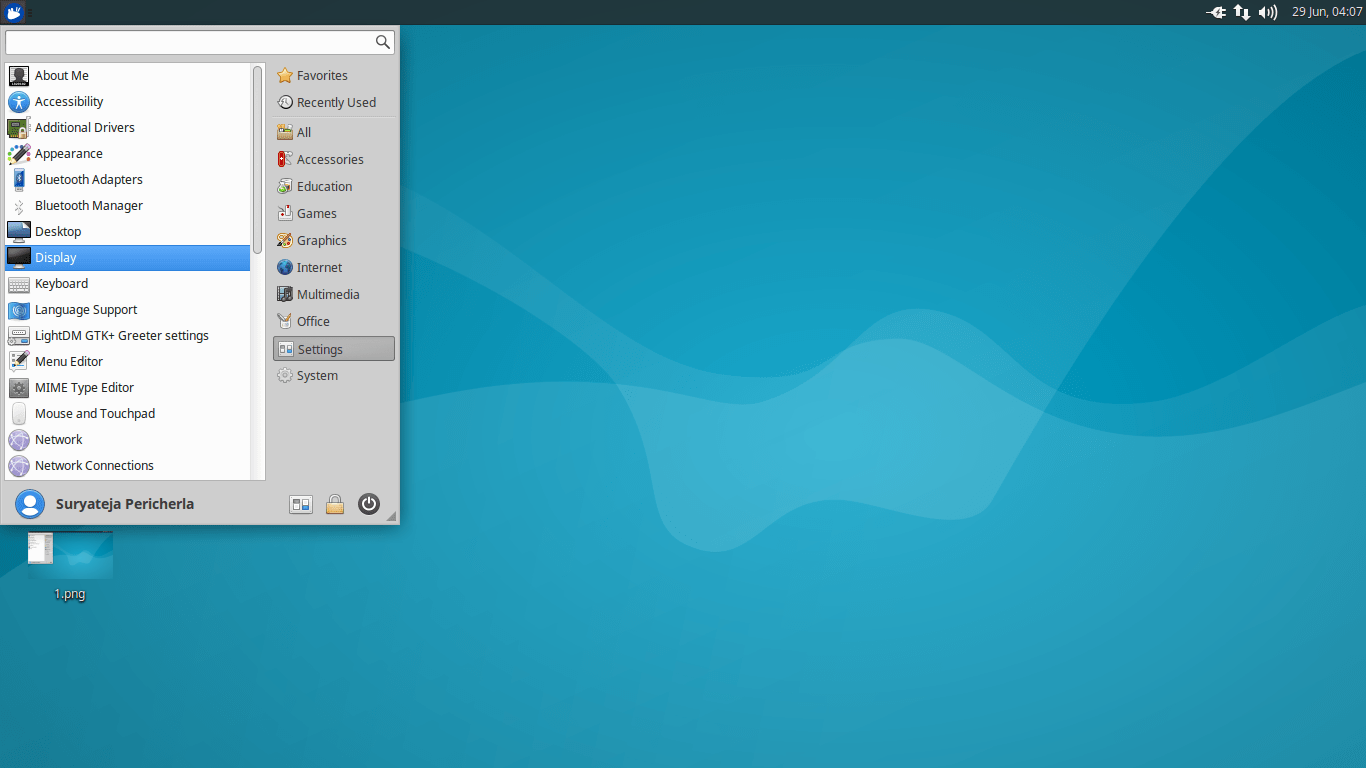1366x768 pixels.
Task: Click the network plug icon in the tray
Action: (x=1215, y=12)
